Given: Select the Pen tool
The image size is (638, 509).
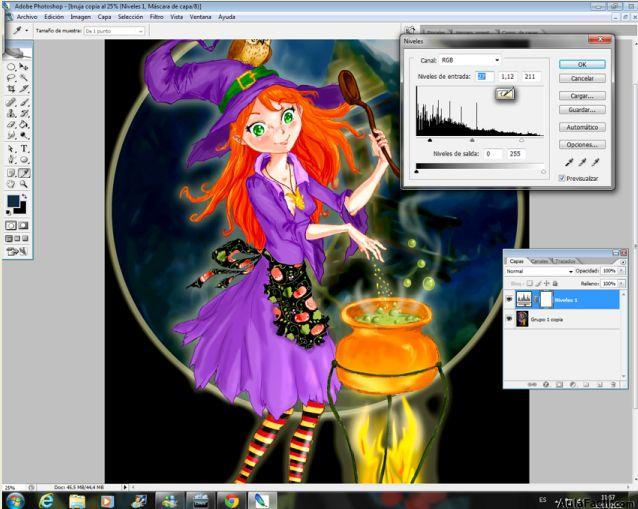Looking at the screenshot, I should click(x=11, y=160).
